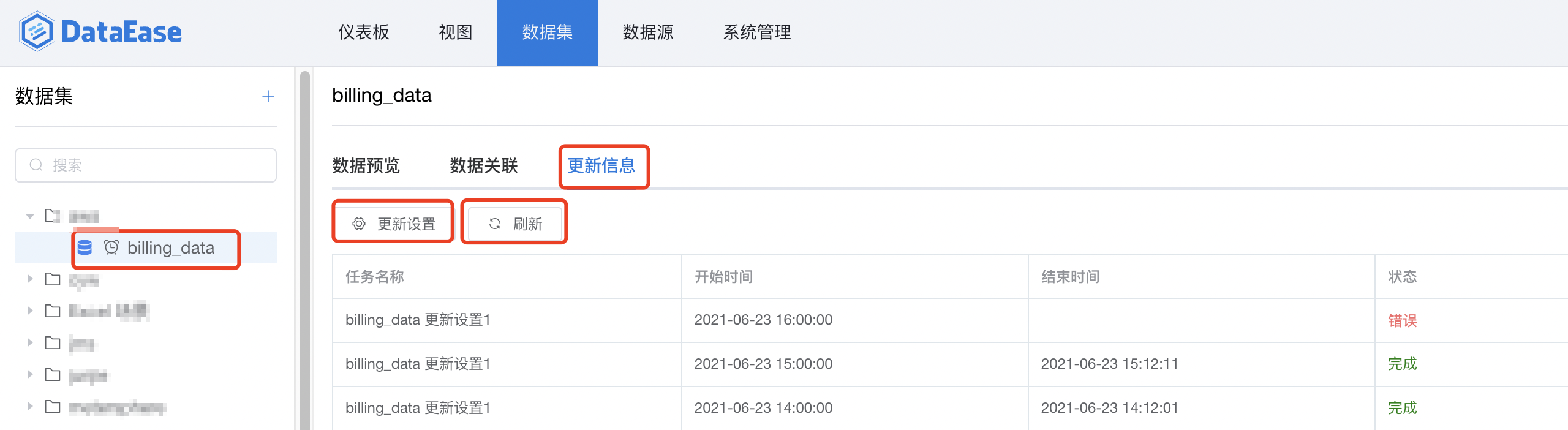Click the gear icon inside 更新设置 button
1568x430 pixels.
pyautogui.click(x=358, y=224)
